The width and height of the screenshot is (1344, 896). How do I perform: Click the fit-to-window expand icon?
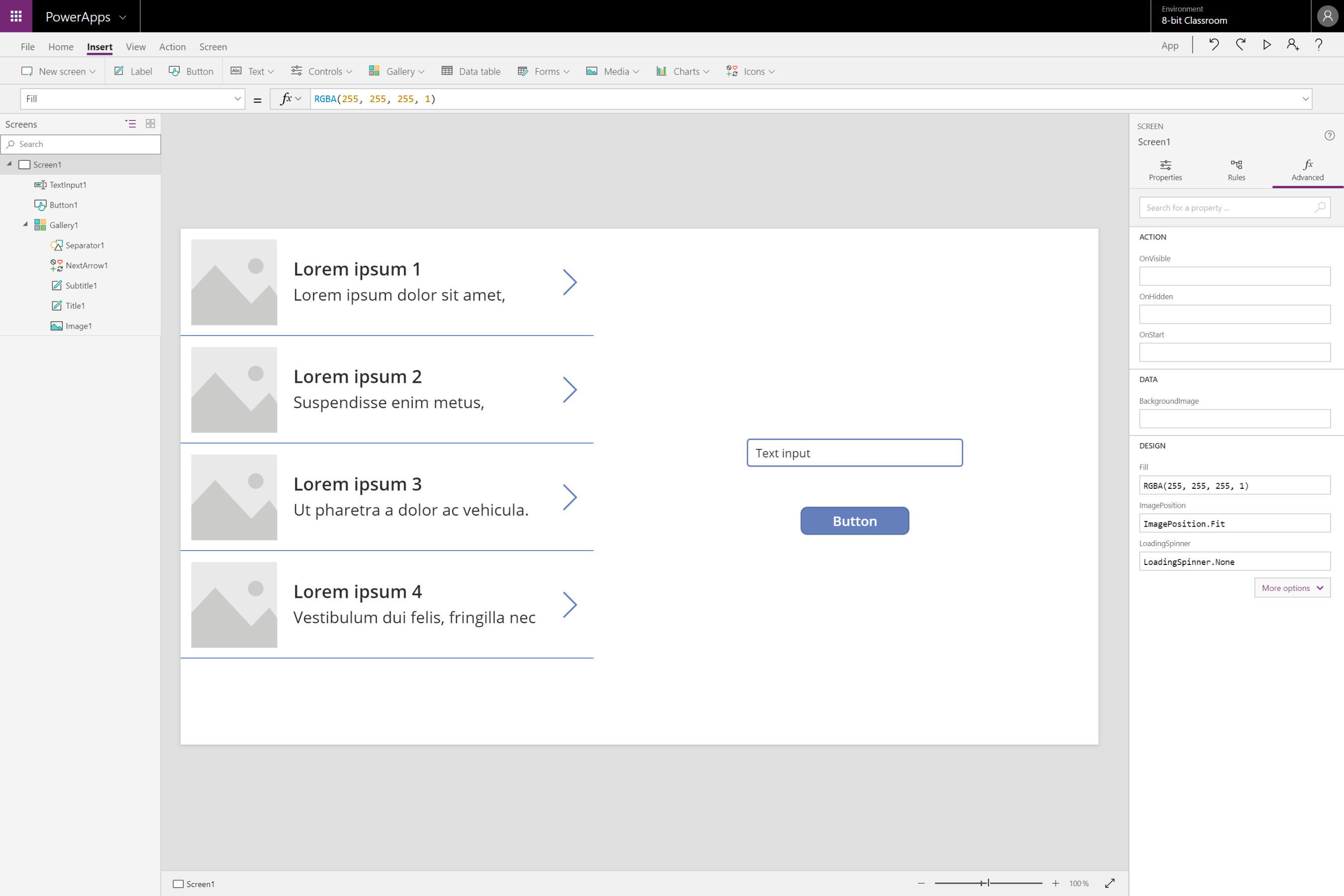[1110, 883]
